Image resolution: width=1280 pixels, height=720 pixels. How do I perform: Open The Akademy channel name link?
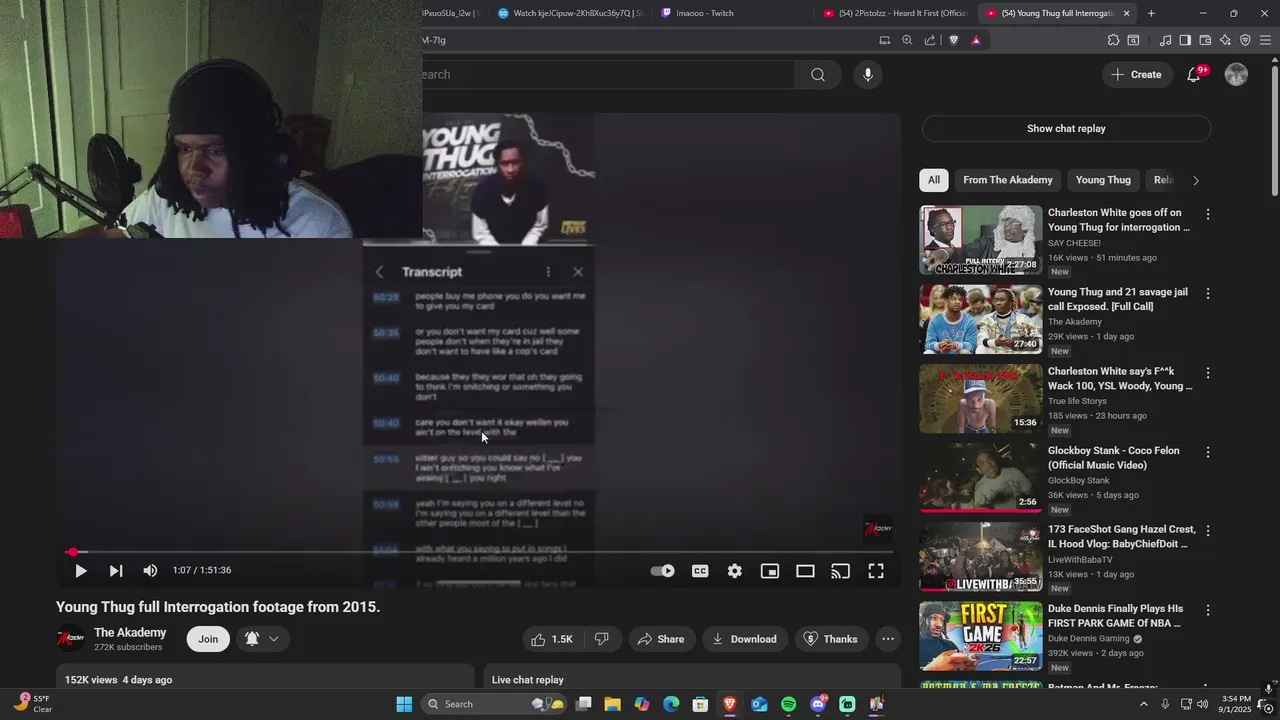pyautogui.click(x=130, y=632)
